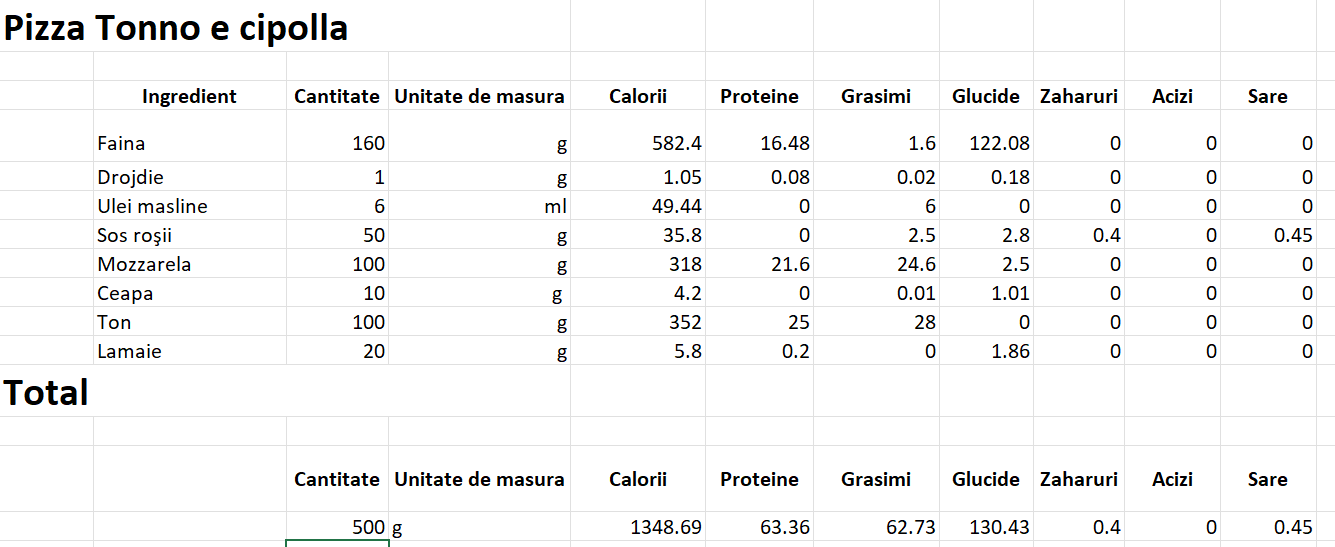Select the Drojdie ingredient cell
This screenshot has height=547, width=1335.
point(190,177)
